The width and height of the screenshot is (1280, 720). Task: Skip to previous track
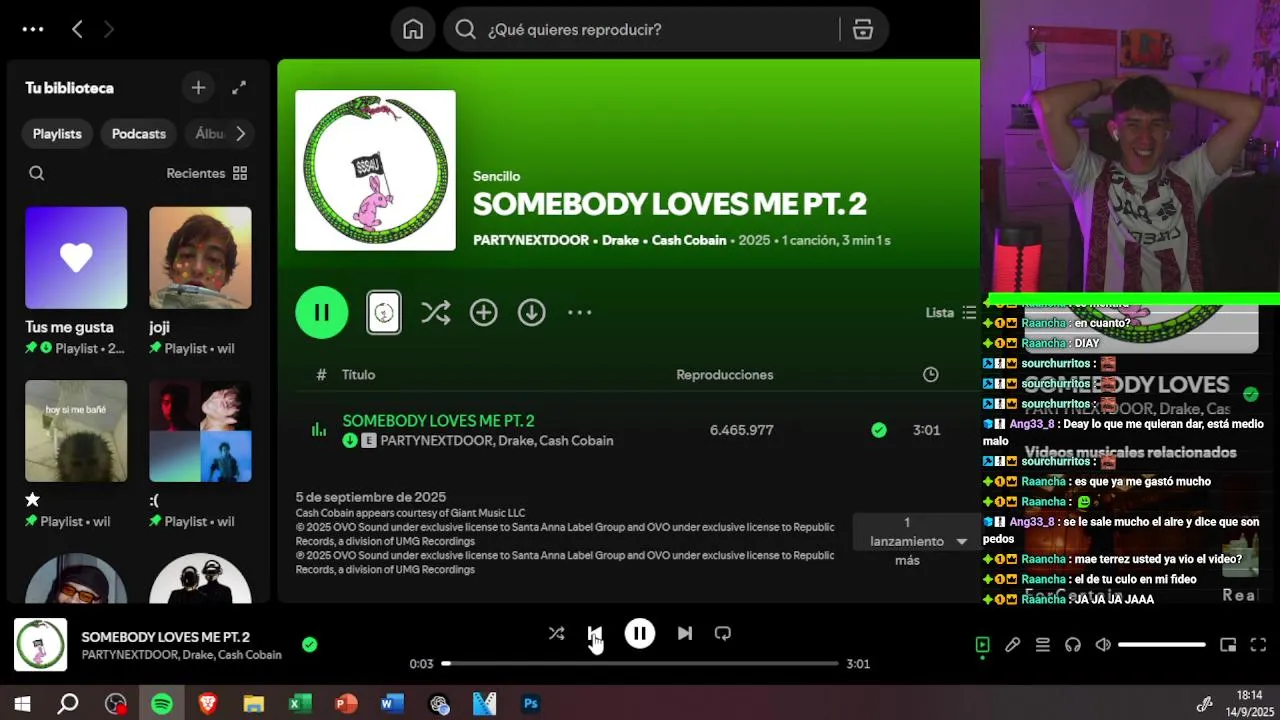click(595, 633)
